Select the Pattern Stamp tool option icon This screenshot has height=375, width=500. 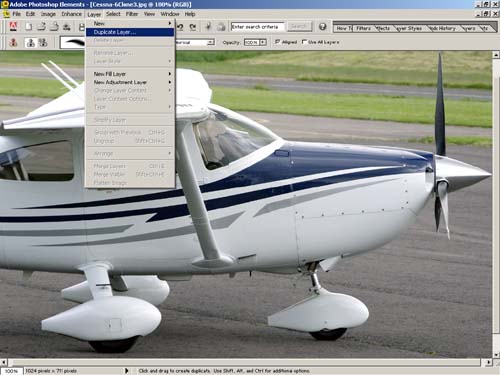point(42,42)
